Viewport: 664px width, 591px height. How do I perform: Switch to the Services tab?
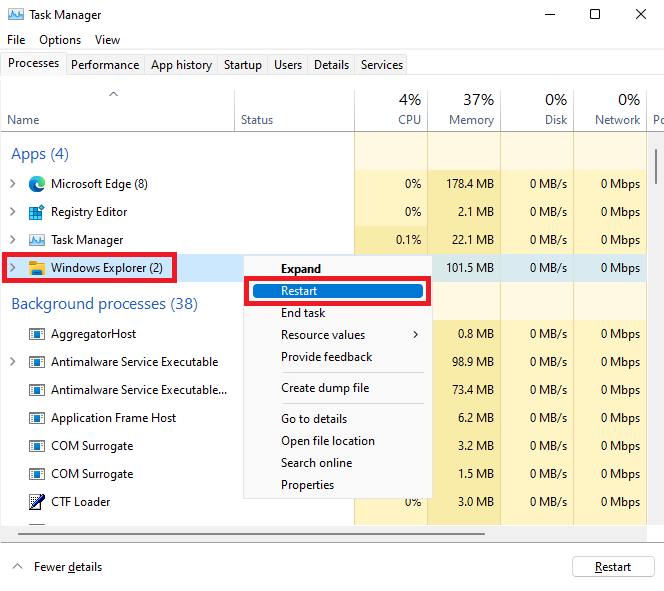tap(382, 65)
